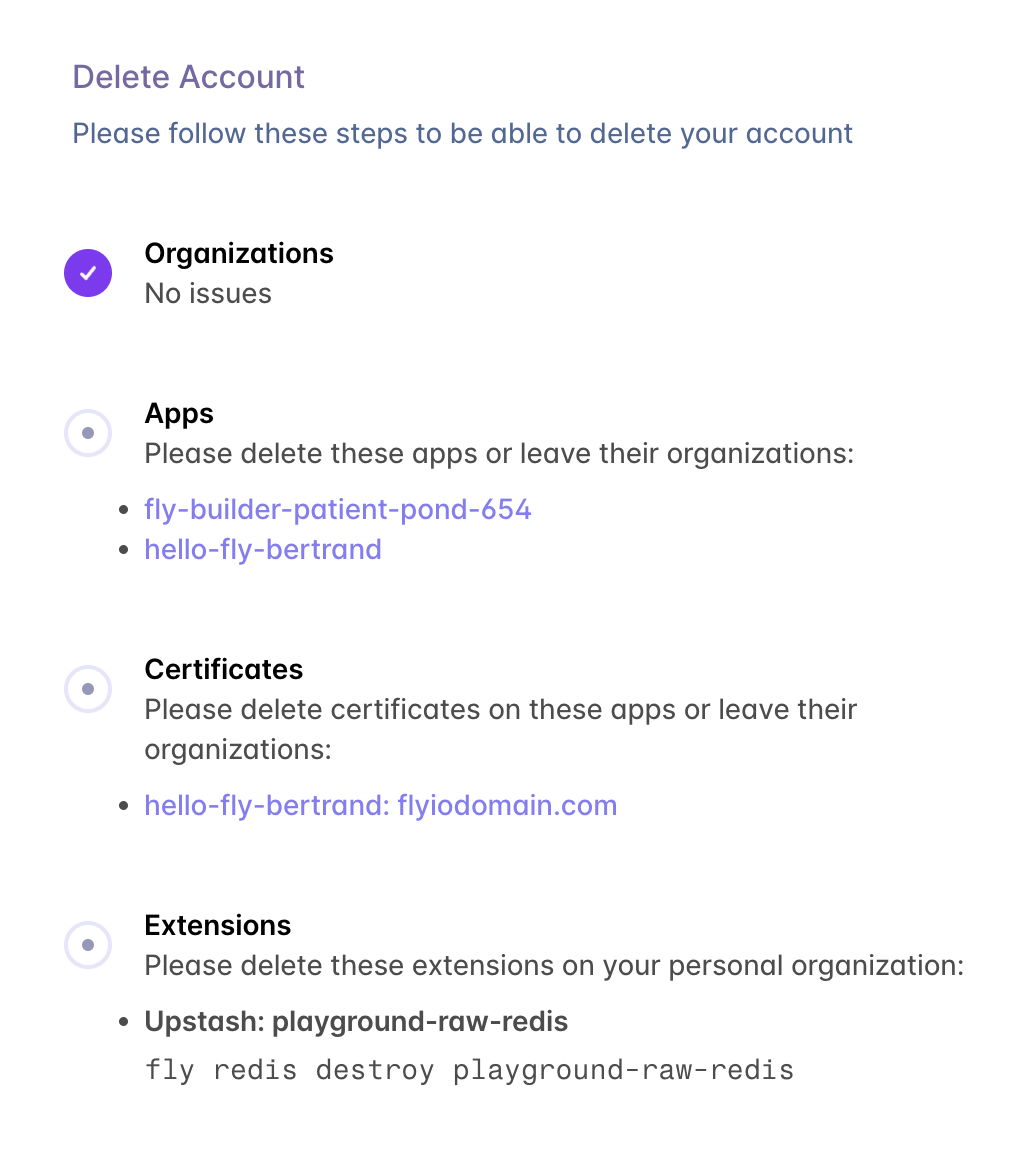This screenshot has width=1027, height=1150.
Task: Open the hello-fly-bertrand flyiodomain.com certificate link
Action: coord(380,805)
